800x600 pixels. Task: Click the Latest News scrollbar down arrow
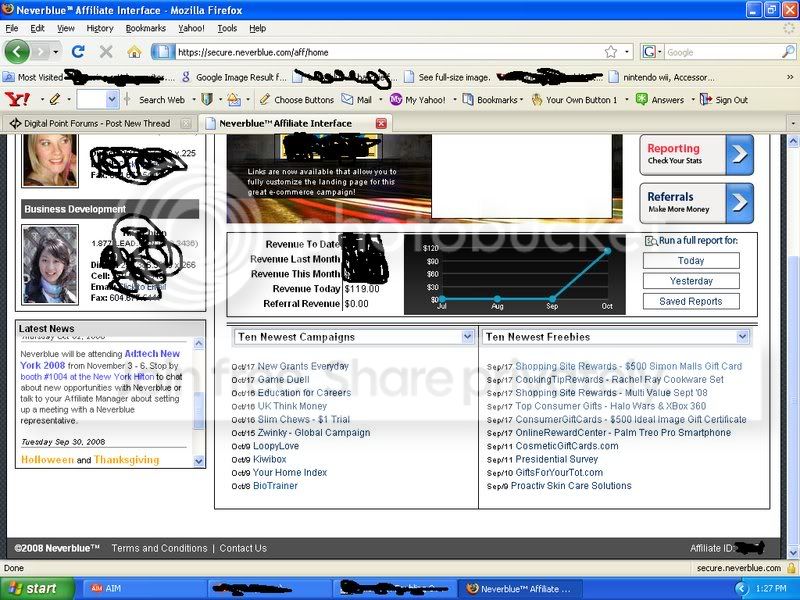tap(198, 461)
